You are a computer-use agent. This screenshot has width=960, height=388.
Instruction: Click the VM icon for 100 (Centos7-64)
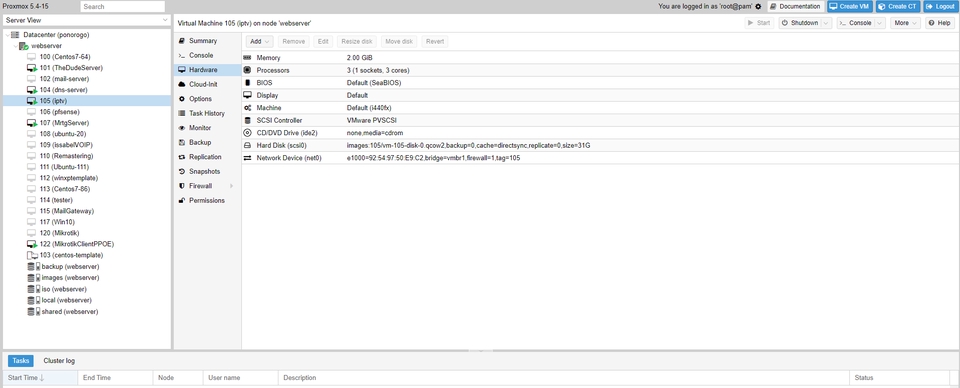pyautogui.click(x=32, y=57)
